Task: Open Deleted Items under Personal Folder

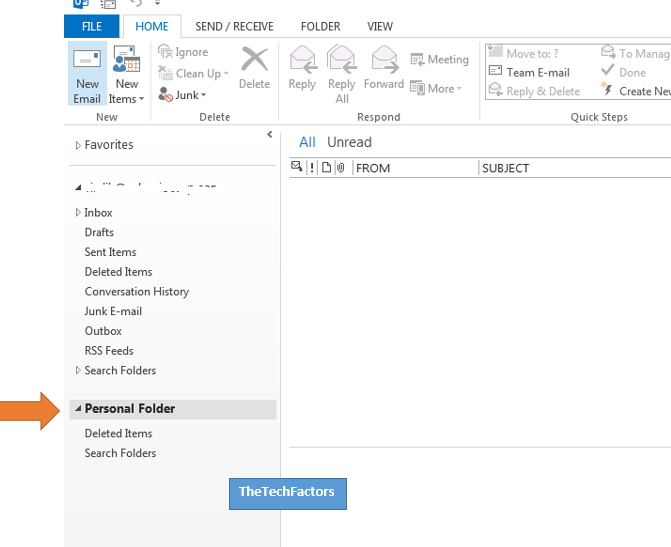Action: (x=119, y=433)
